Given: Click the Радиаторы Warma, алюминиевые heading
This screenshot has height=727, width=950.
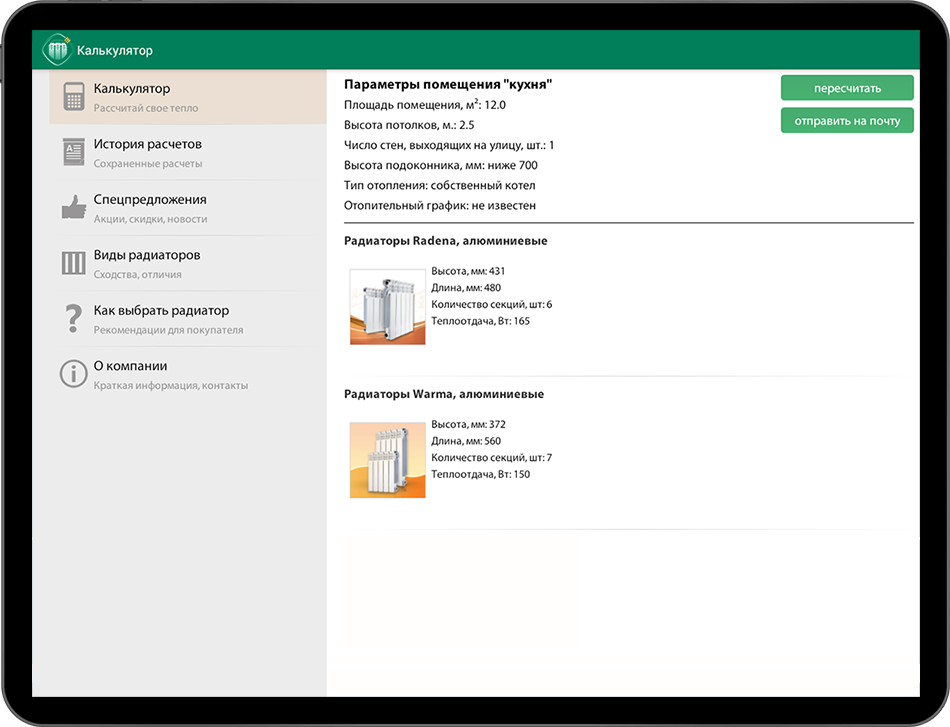Looking at the screenshot, I should pos(444,394).
